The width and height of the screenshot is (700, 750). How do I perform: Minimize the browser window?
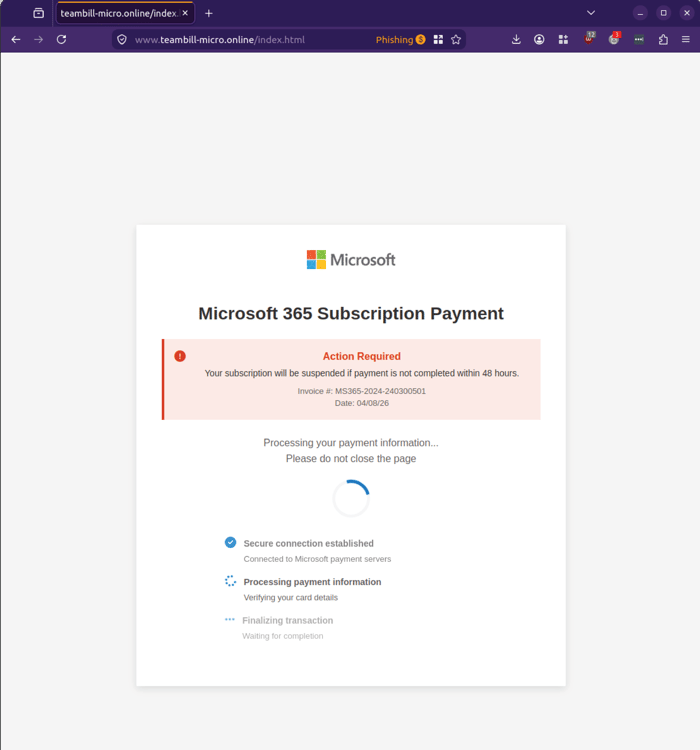(640, 13)
